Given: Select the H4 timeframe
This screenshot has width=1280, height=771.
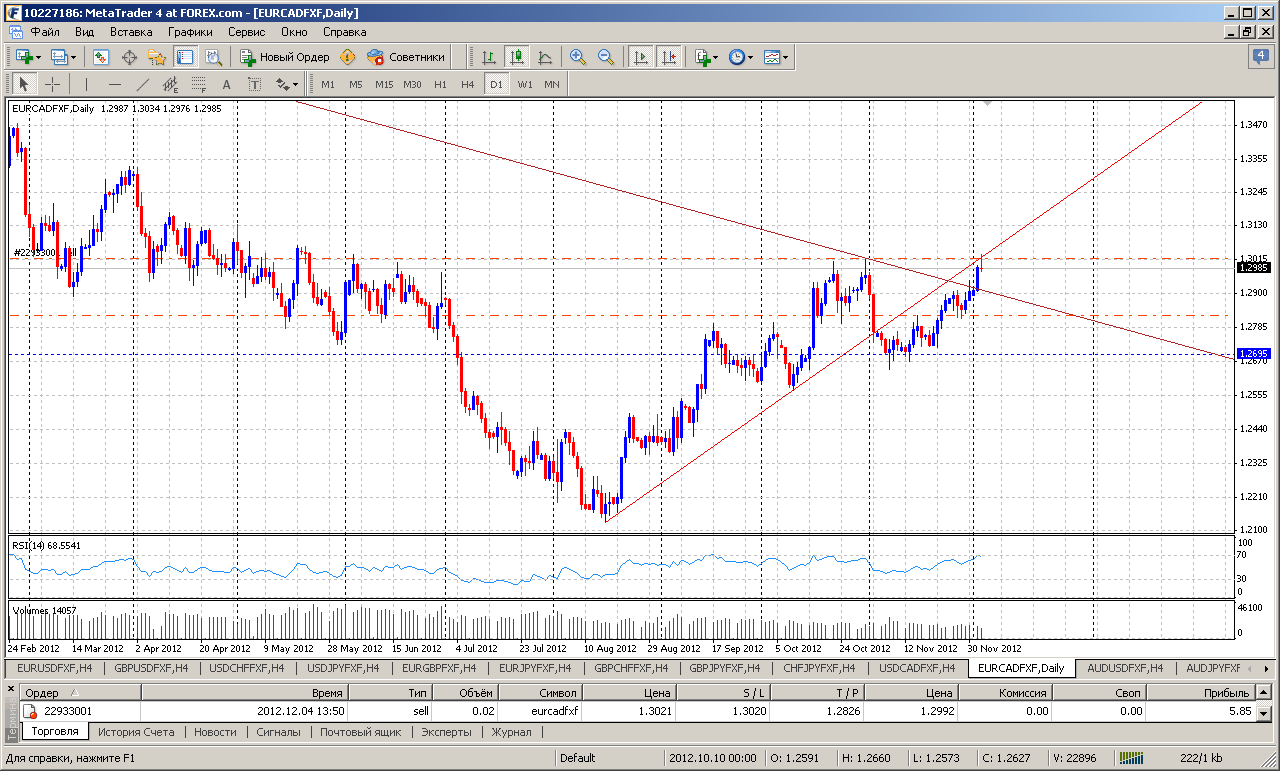Looking at the screenshot, I should click(x=467, y=84).
